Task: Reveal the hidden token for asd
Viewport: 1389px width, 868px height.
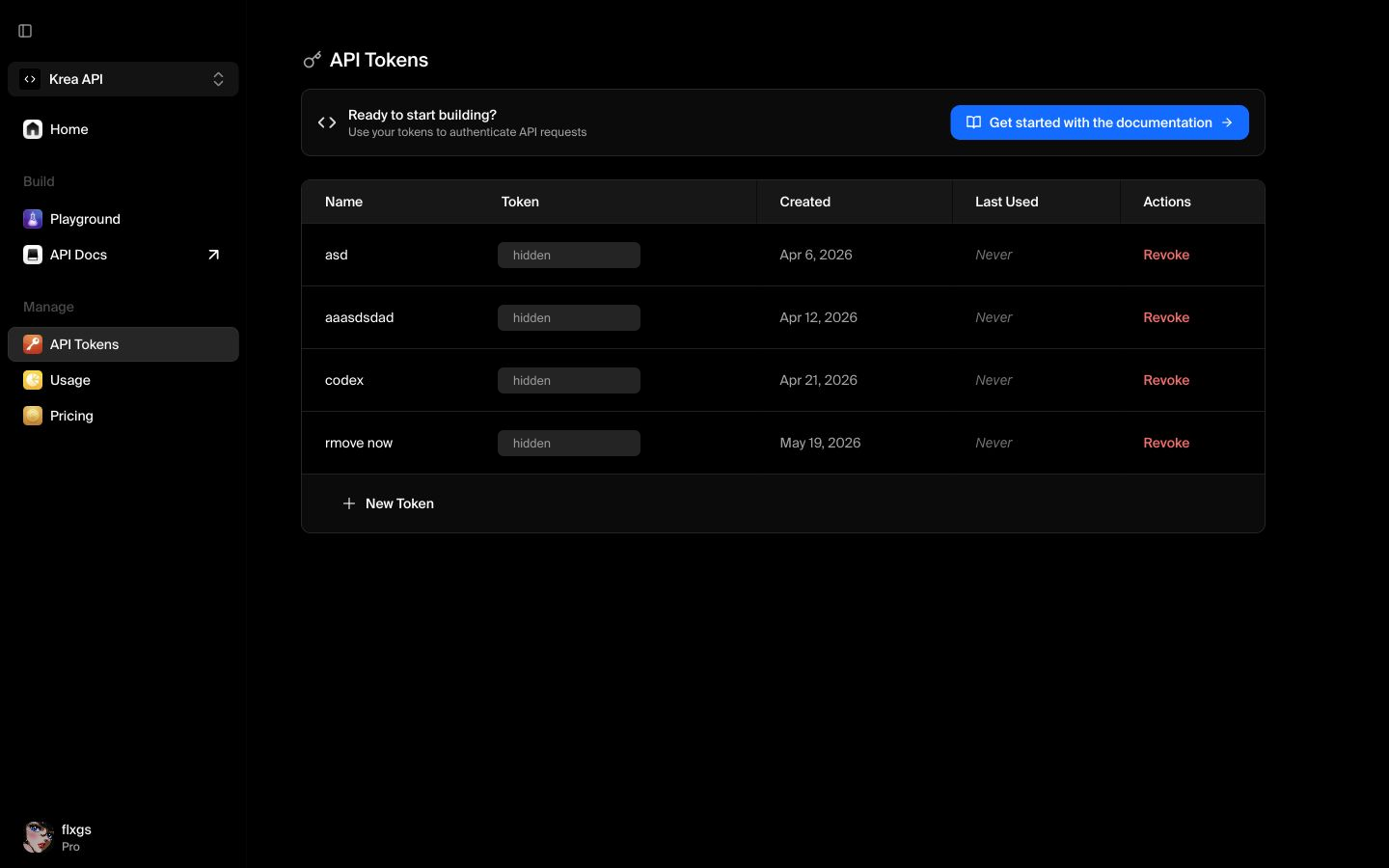Action: (569, 255)
